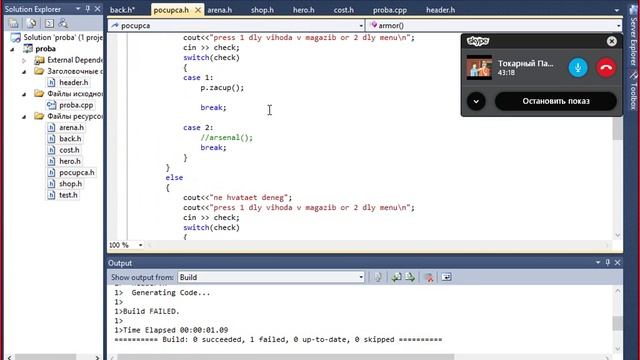640x360 pixels.
Task: Click 'Time Elapsed 00:00:01.09' output line
Action: coord(171,330)
